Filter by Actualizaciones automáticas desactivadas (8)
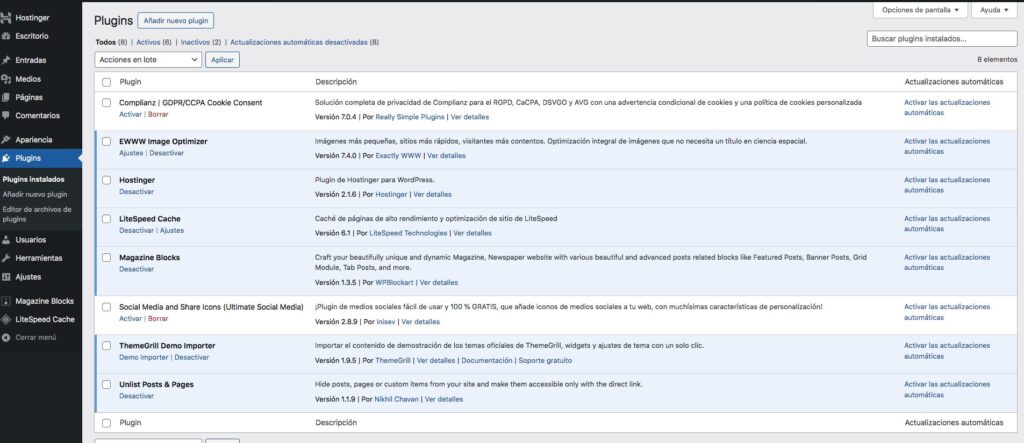This screenshot has height=443, width=1024. [304, 42]
